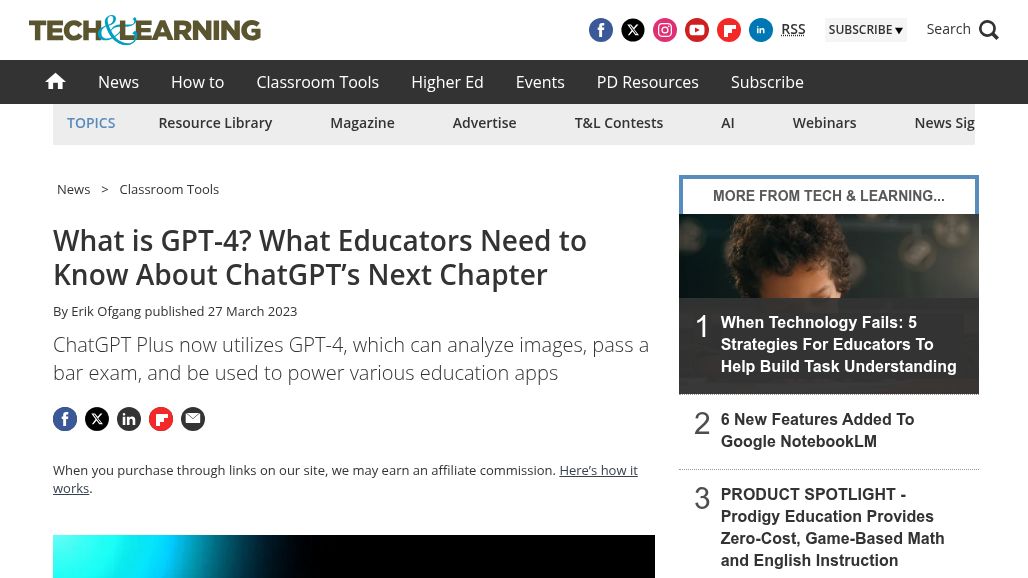Viewport: 1028px width, 578px height.
Task: Click the RSS feed link
Action: 793,29
